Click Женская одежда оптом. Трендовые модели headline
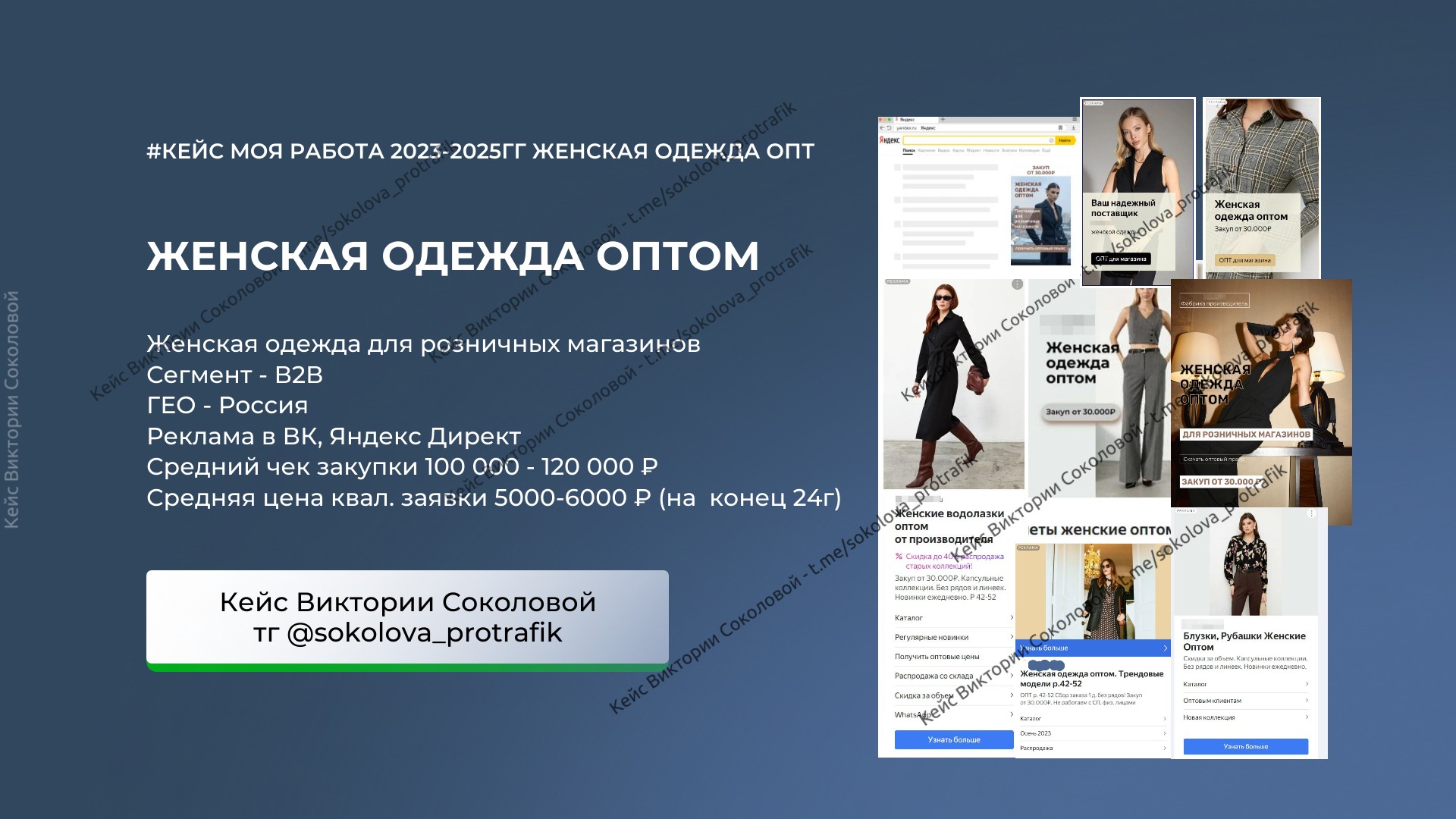 coord(1091,679)
